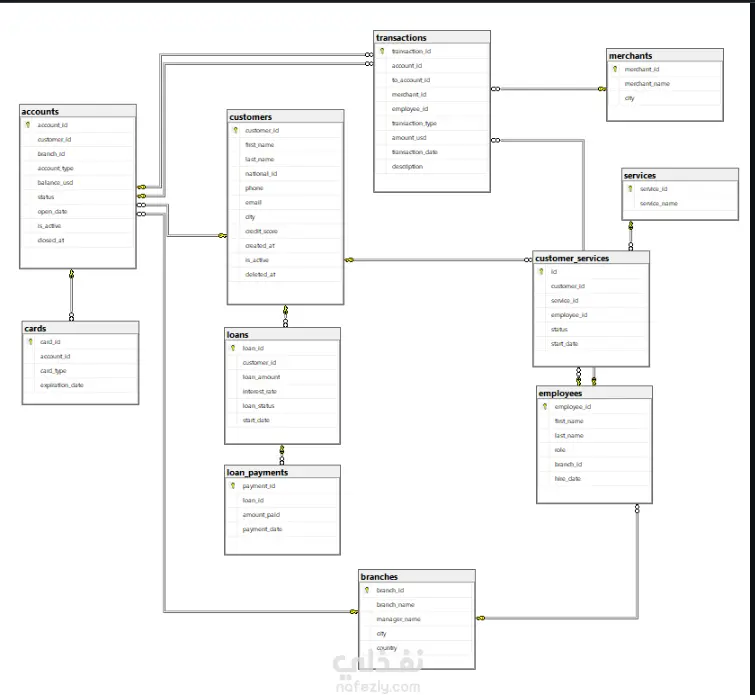Click the primary key icon beside merchant_id
Image resolution: width=755 pixels, height=695 pixels.
[x=615, y=69]
